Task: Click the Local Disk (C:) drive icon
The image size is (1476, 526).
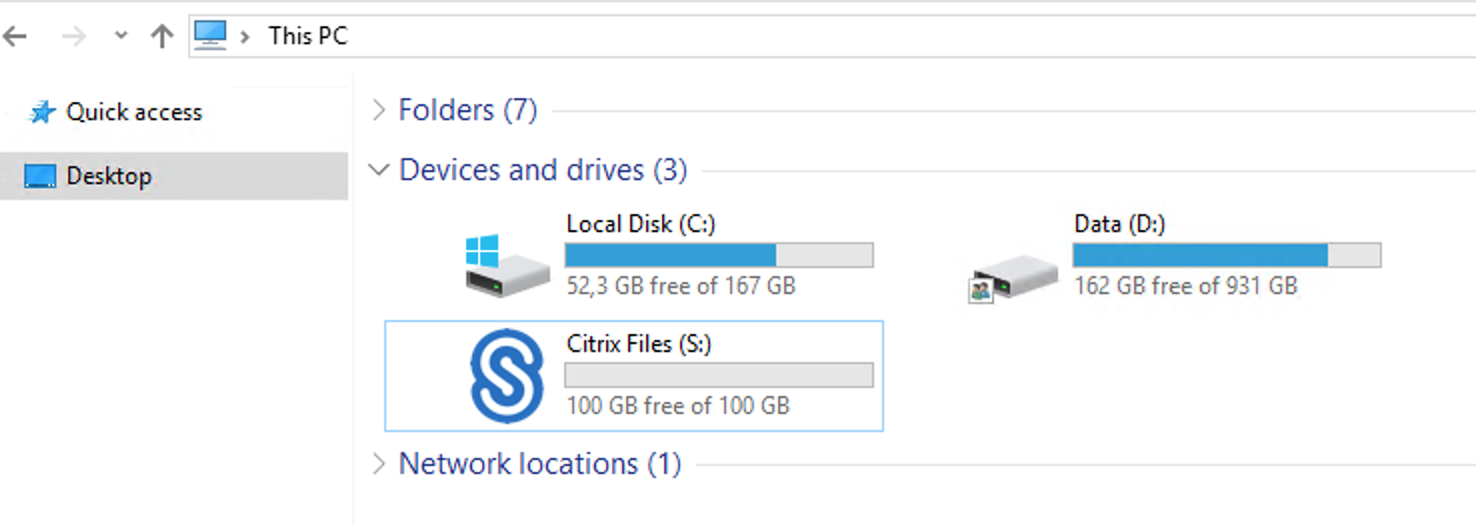Action: coord(507,266)
